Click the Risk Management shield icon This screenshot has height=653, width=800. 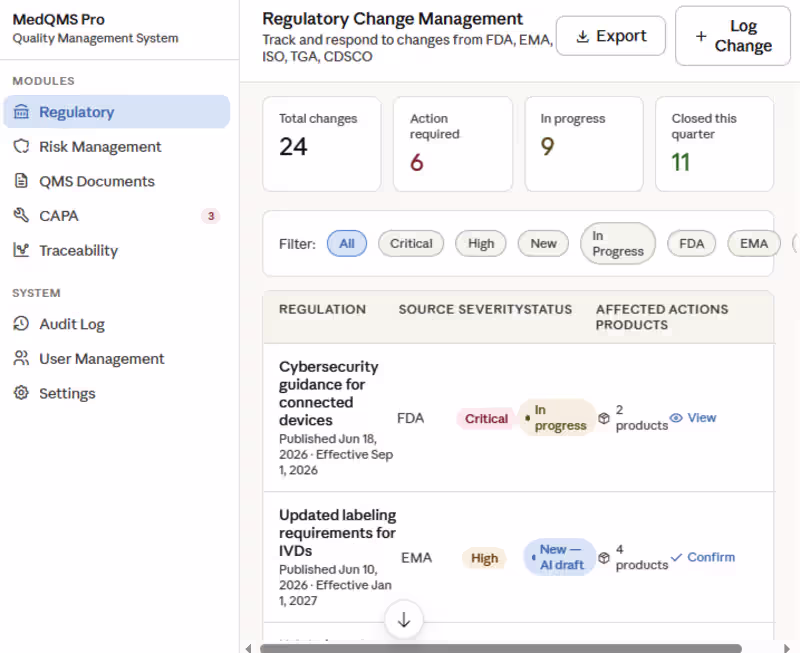[21, 146]
